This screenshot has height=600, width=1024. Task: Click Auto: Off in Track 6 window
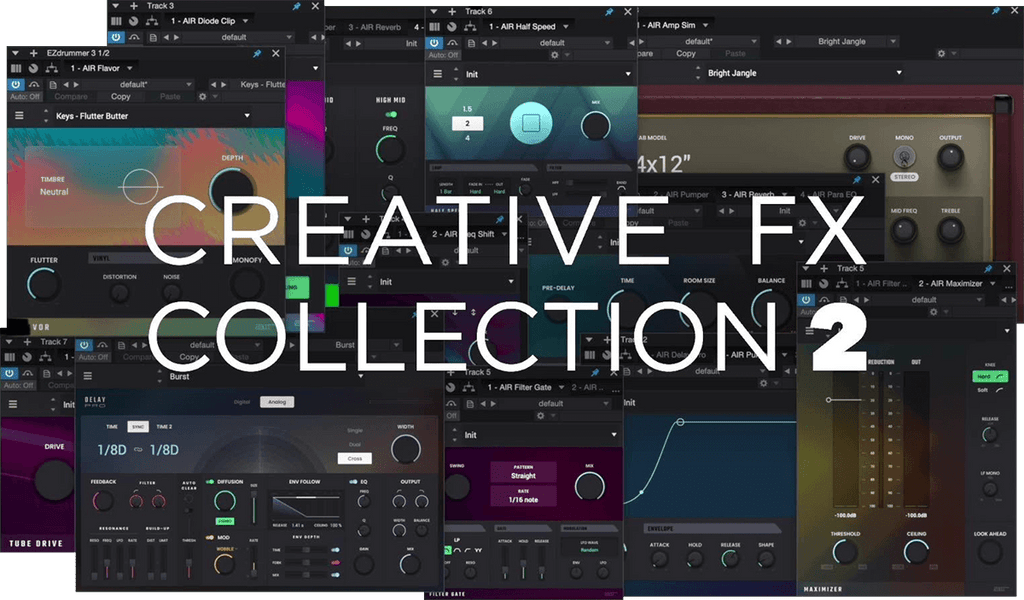click(x=443, y=55)
